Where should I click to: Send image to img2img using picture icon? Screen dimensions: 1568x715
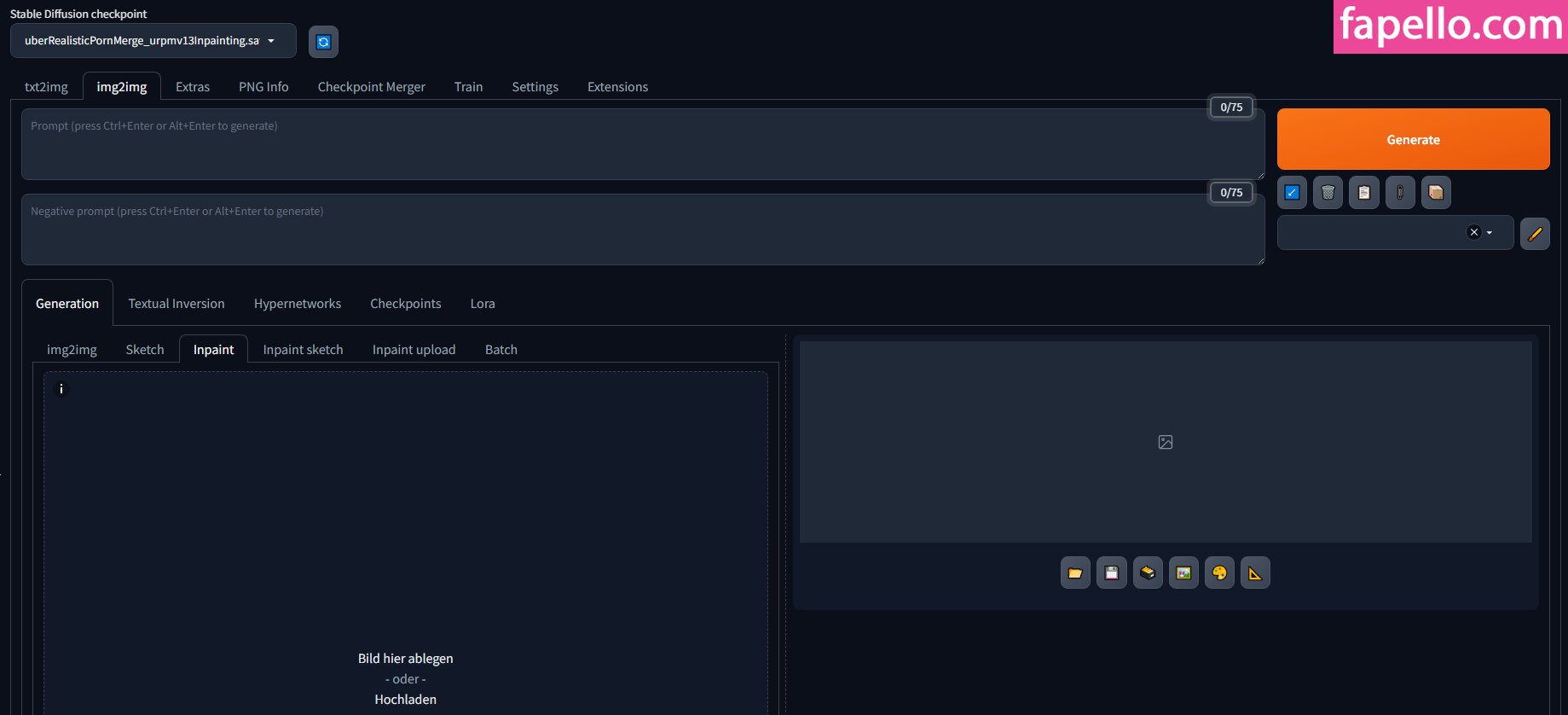coord(1183,573)
